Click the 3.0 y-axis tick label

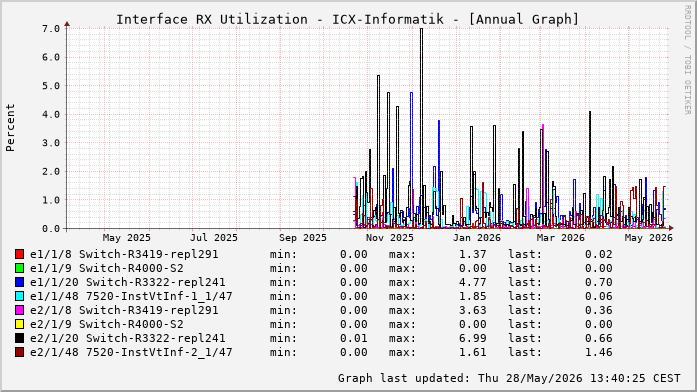[51, 143]
